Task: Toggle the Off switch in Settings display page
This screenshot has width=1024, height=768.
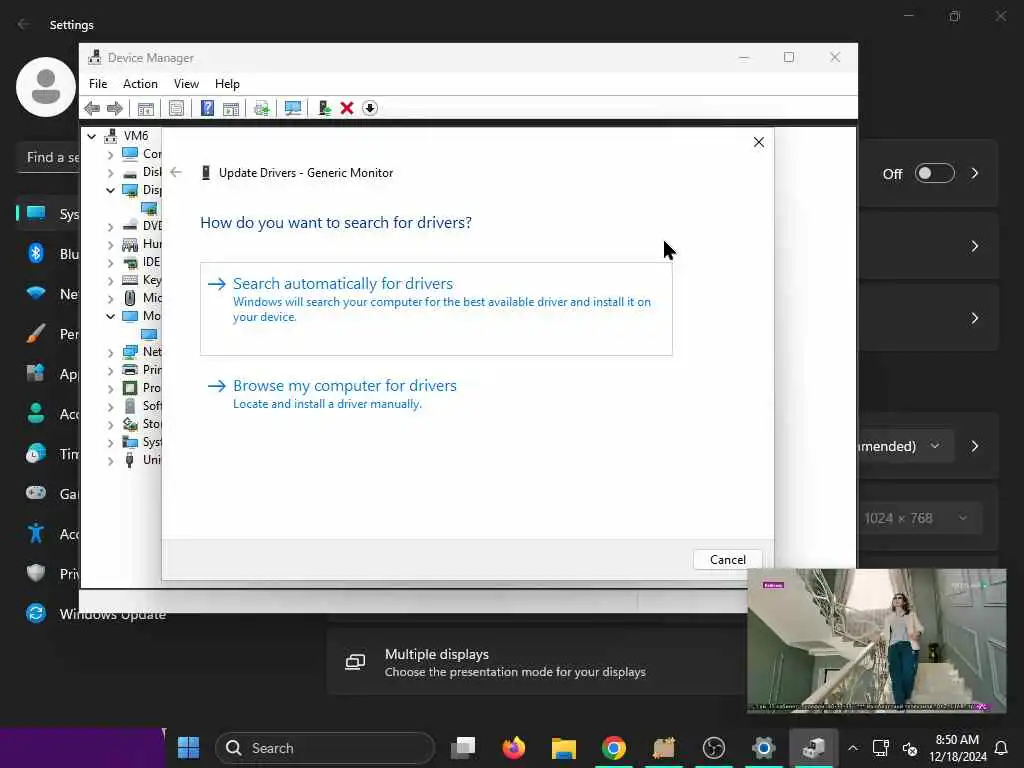Action: pos(935,174)
